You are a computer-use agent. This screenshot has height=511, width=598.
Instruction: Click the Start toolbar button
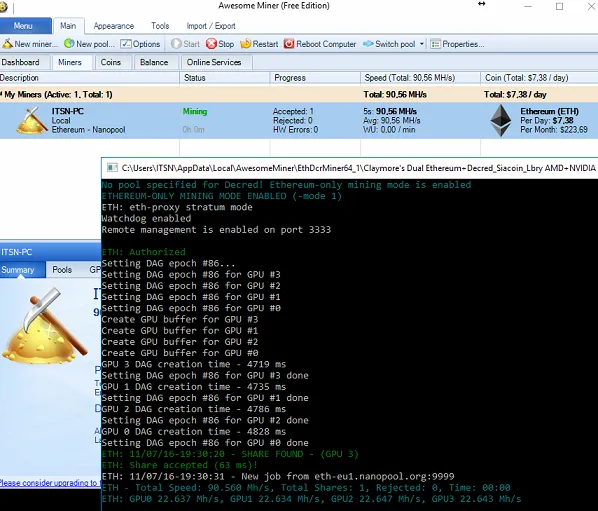185,44
